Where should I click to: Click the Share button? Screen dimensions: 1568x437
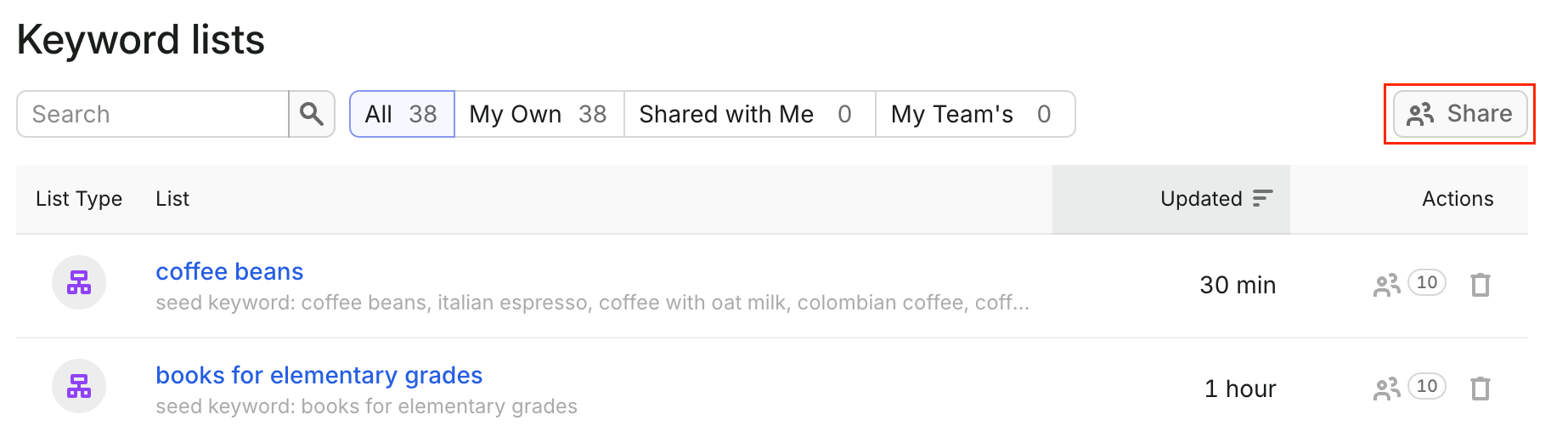click(x=1460, y=114)
